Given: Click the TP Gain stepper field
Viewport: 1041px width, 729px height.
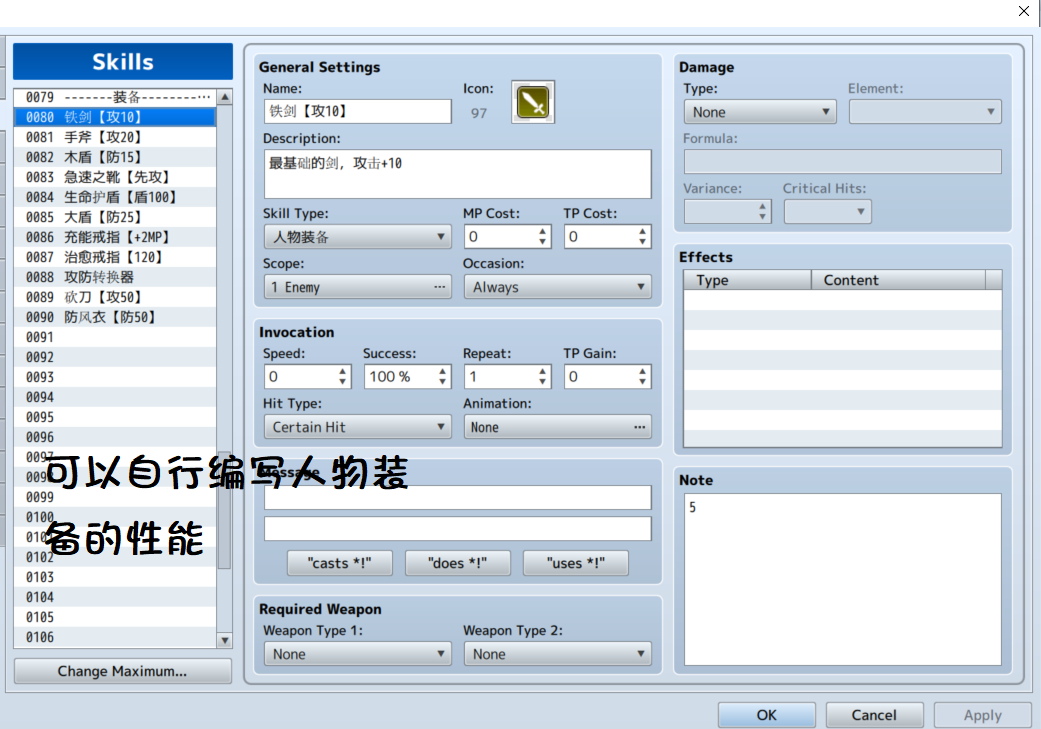Looking at the screenshot, I should pos(607,376).
